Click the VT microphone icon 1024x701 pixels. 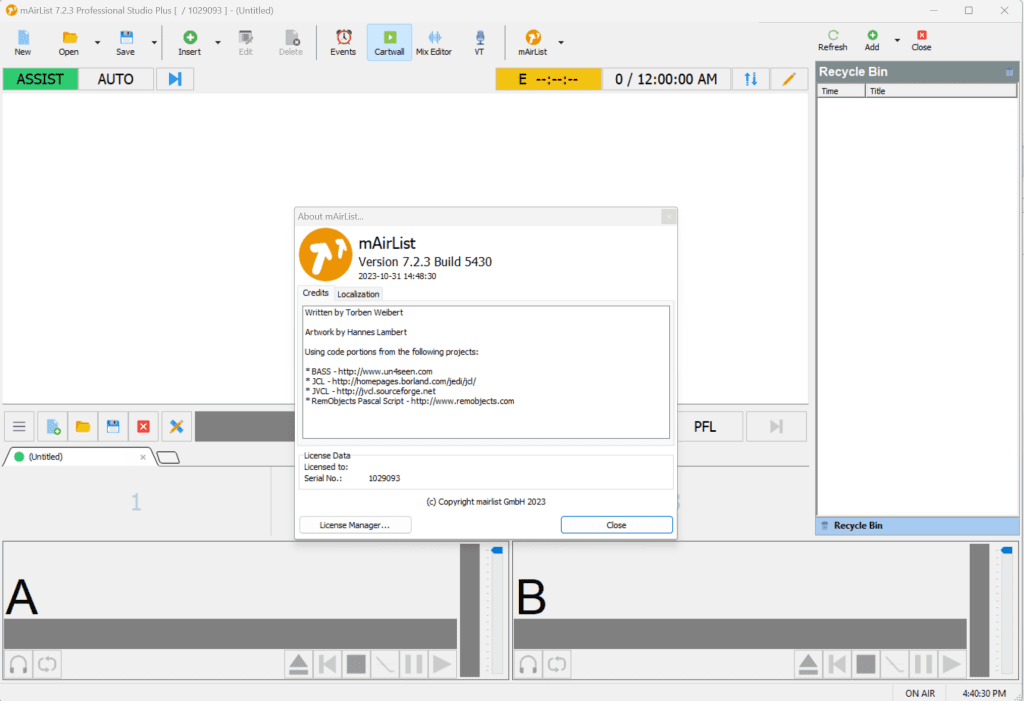479,42
